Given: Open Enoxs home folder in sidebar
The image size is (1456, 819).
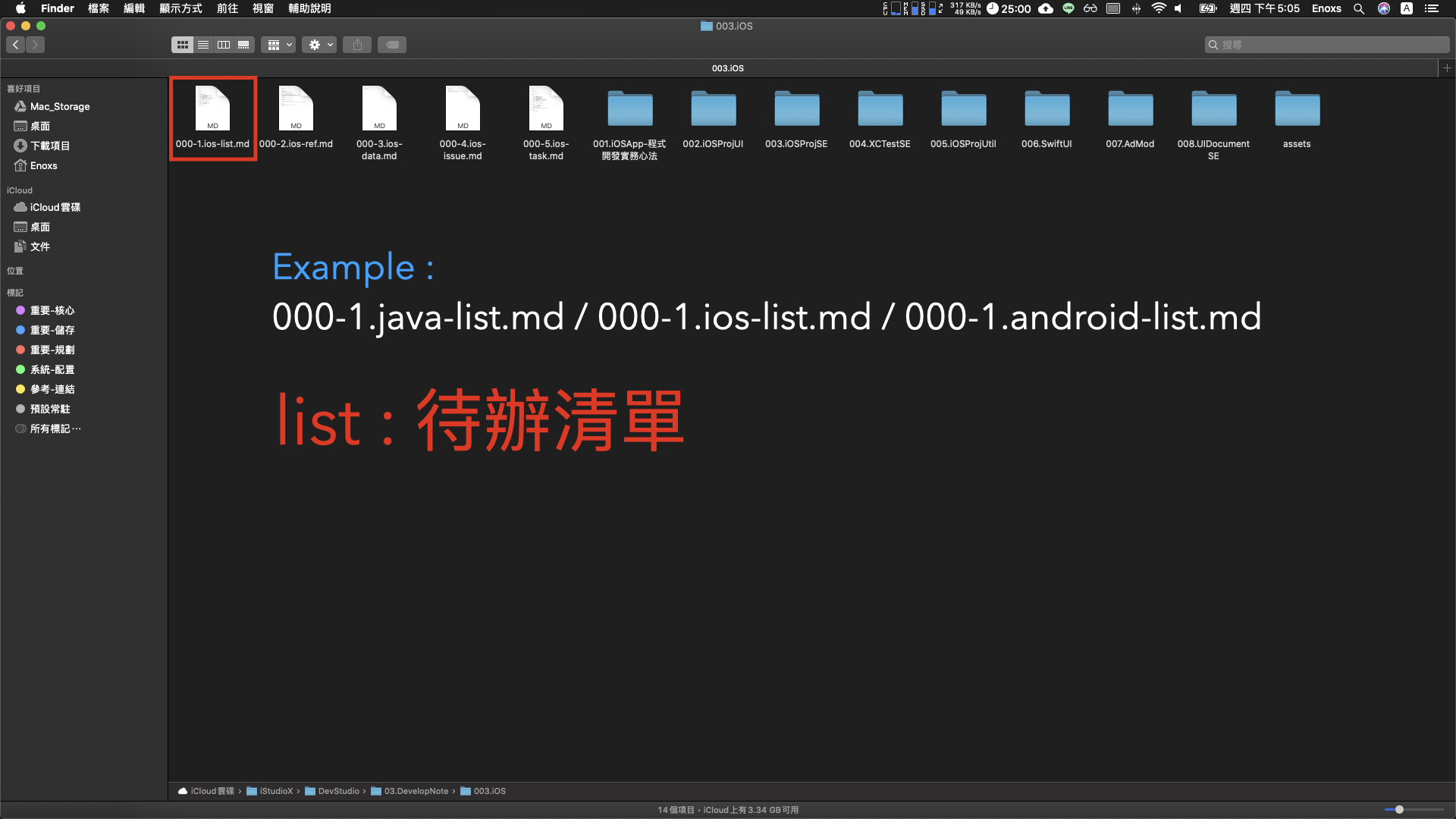Looking at the screenshot, I should pyautogui.click(x=36, y=165).
